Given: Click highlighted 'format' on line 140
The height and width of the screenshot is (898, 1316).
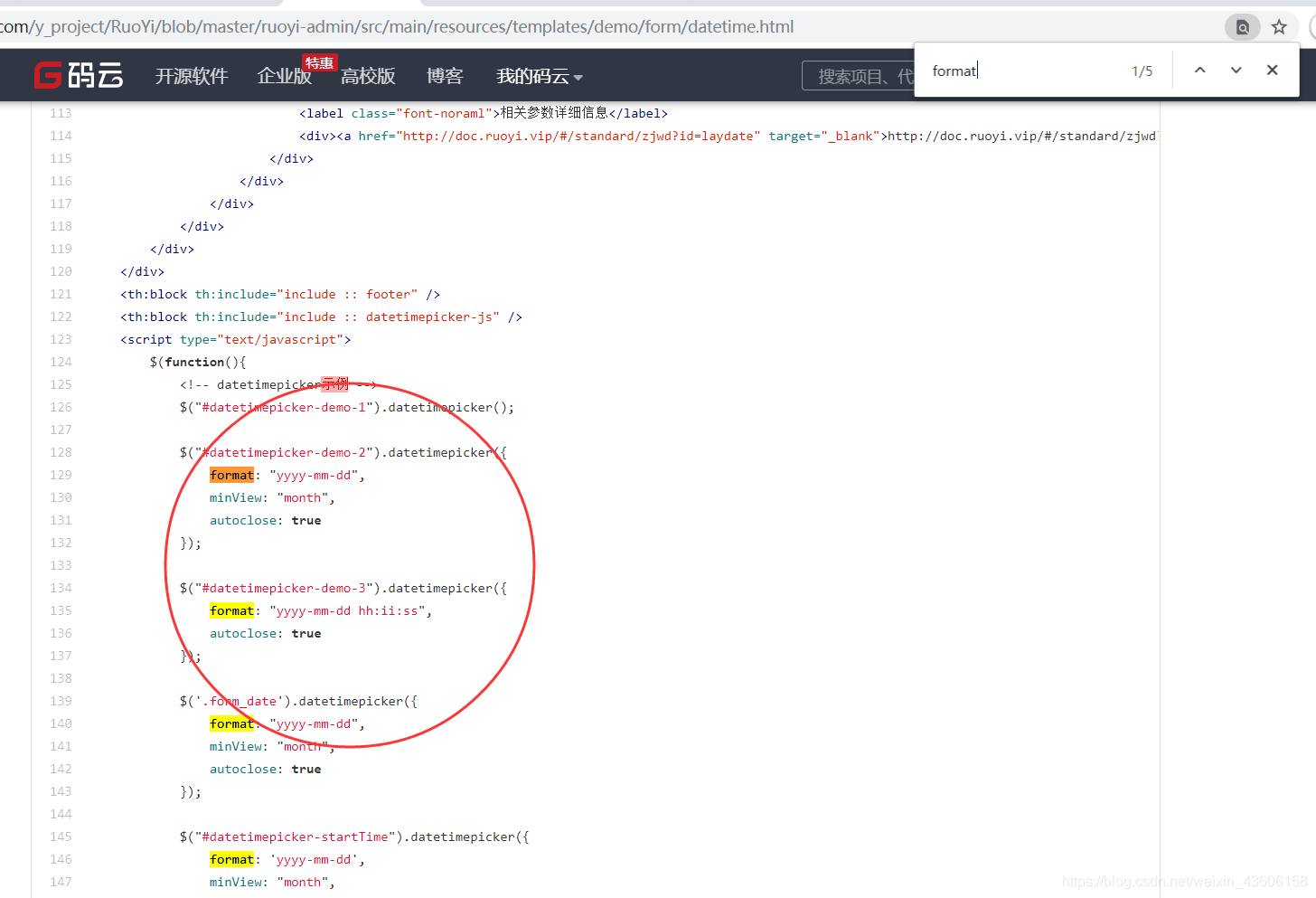Looking at the screenshot, I should (232, 723).
